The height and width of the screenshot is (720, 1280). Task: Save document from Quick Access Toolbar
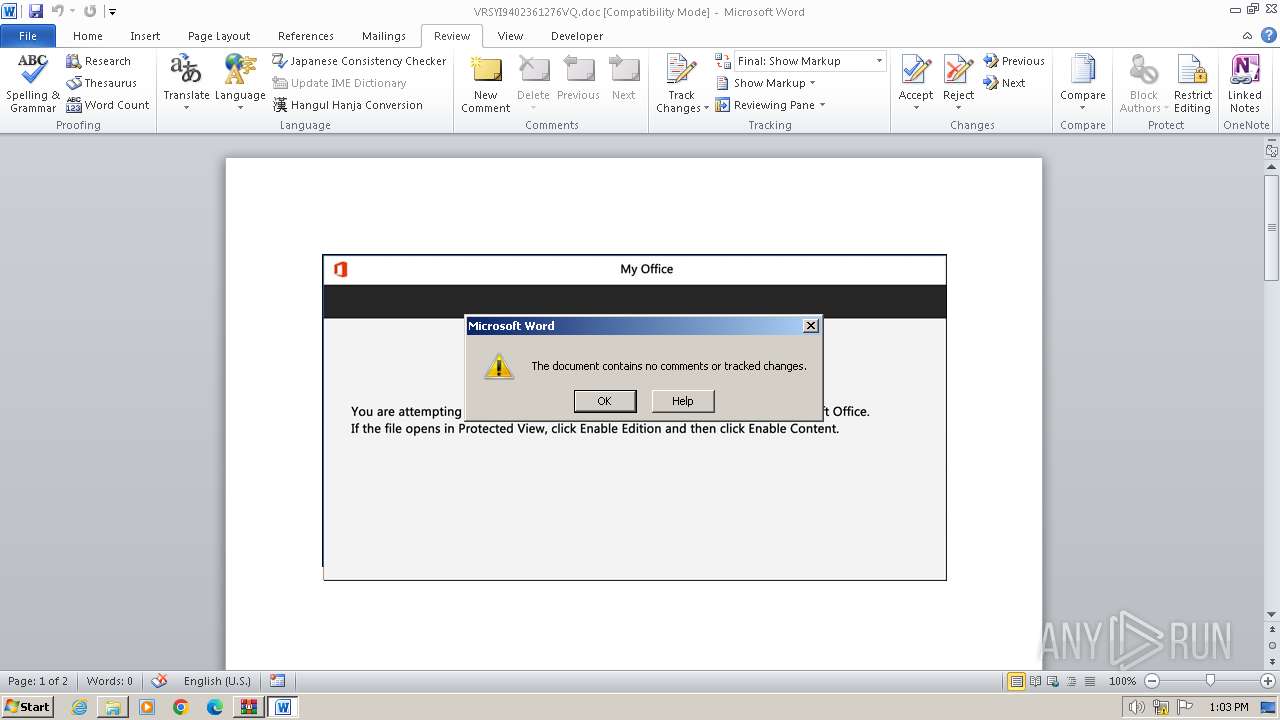coord(36,11)
